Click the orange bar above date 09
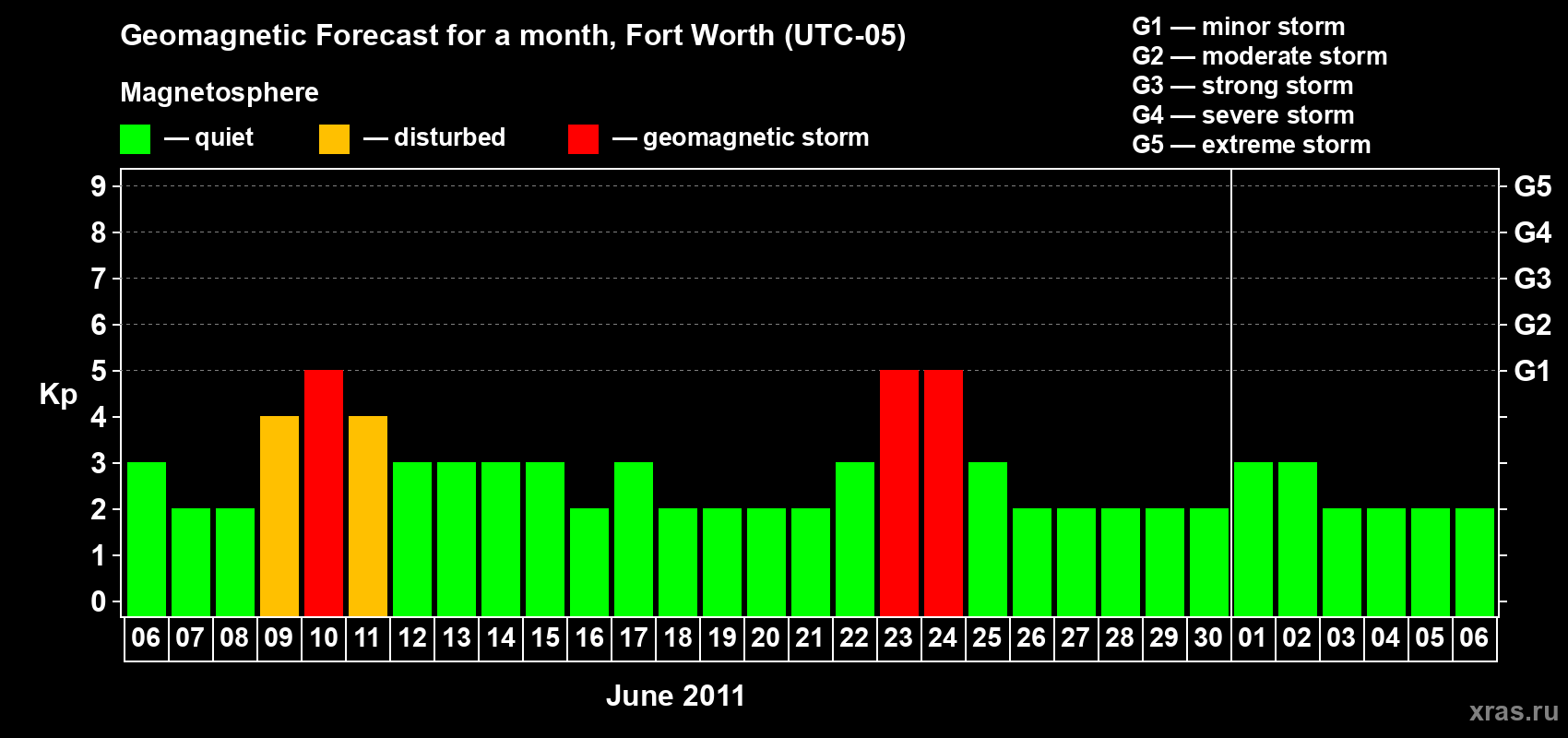This screenshot has height=738, width=1568. coord(279,517)
